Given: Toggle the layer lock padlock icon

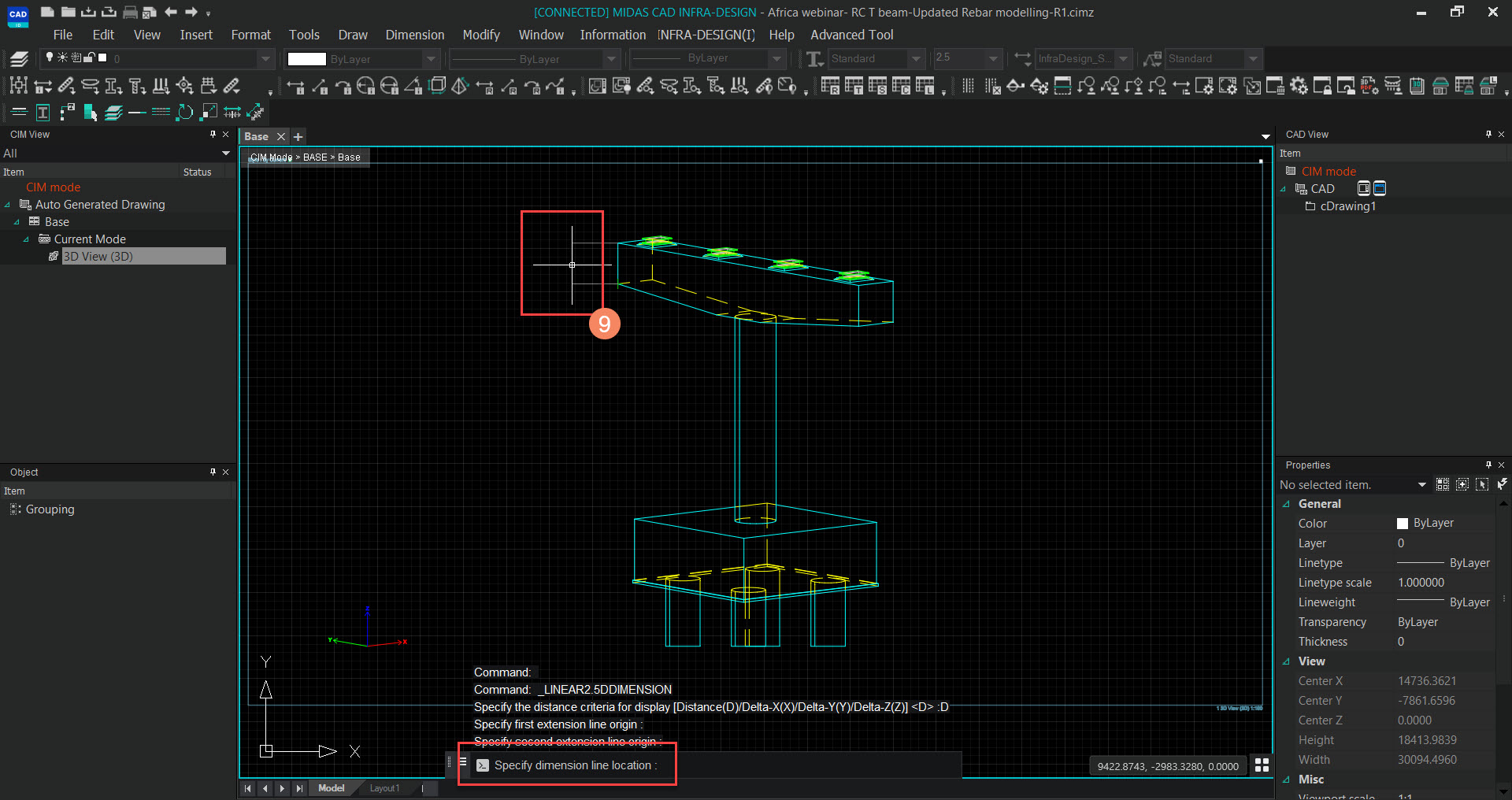Looking at the screenshot, I should (x=89, y=57).
